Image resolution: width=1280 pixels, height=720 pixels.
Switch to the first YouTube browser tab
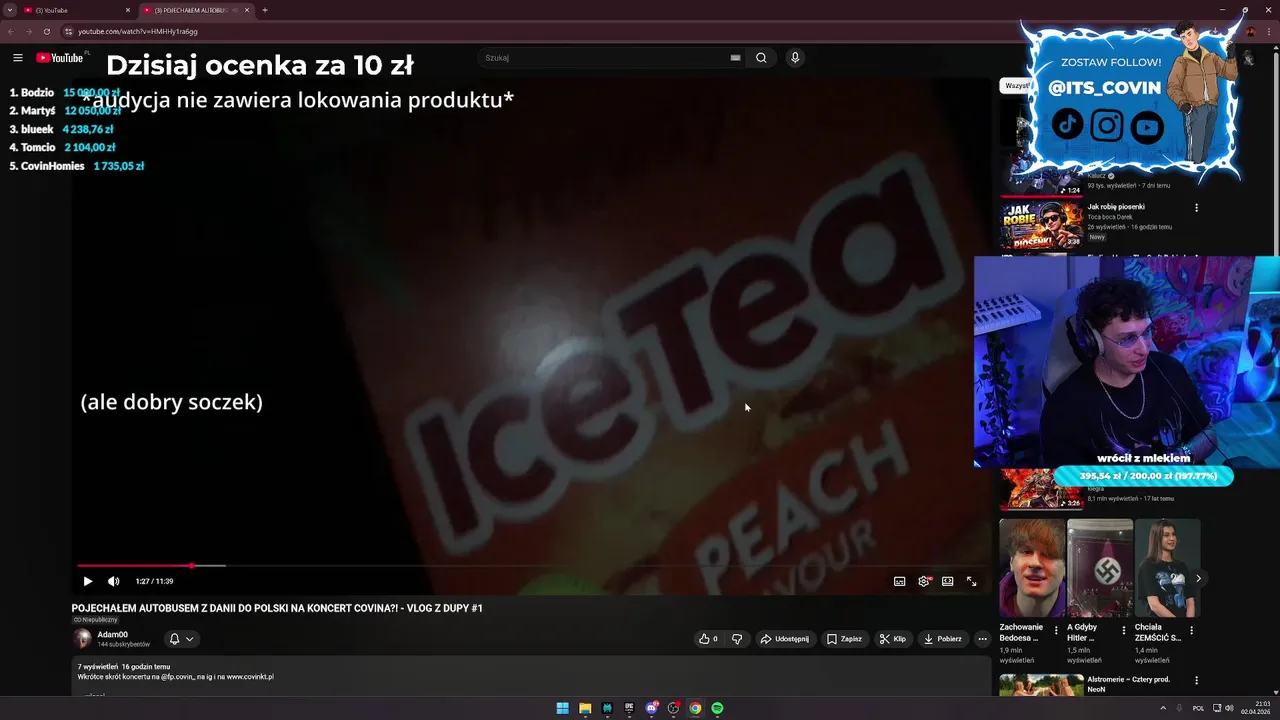[x=75, y=10]
